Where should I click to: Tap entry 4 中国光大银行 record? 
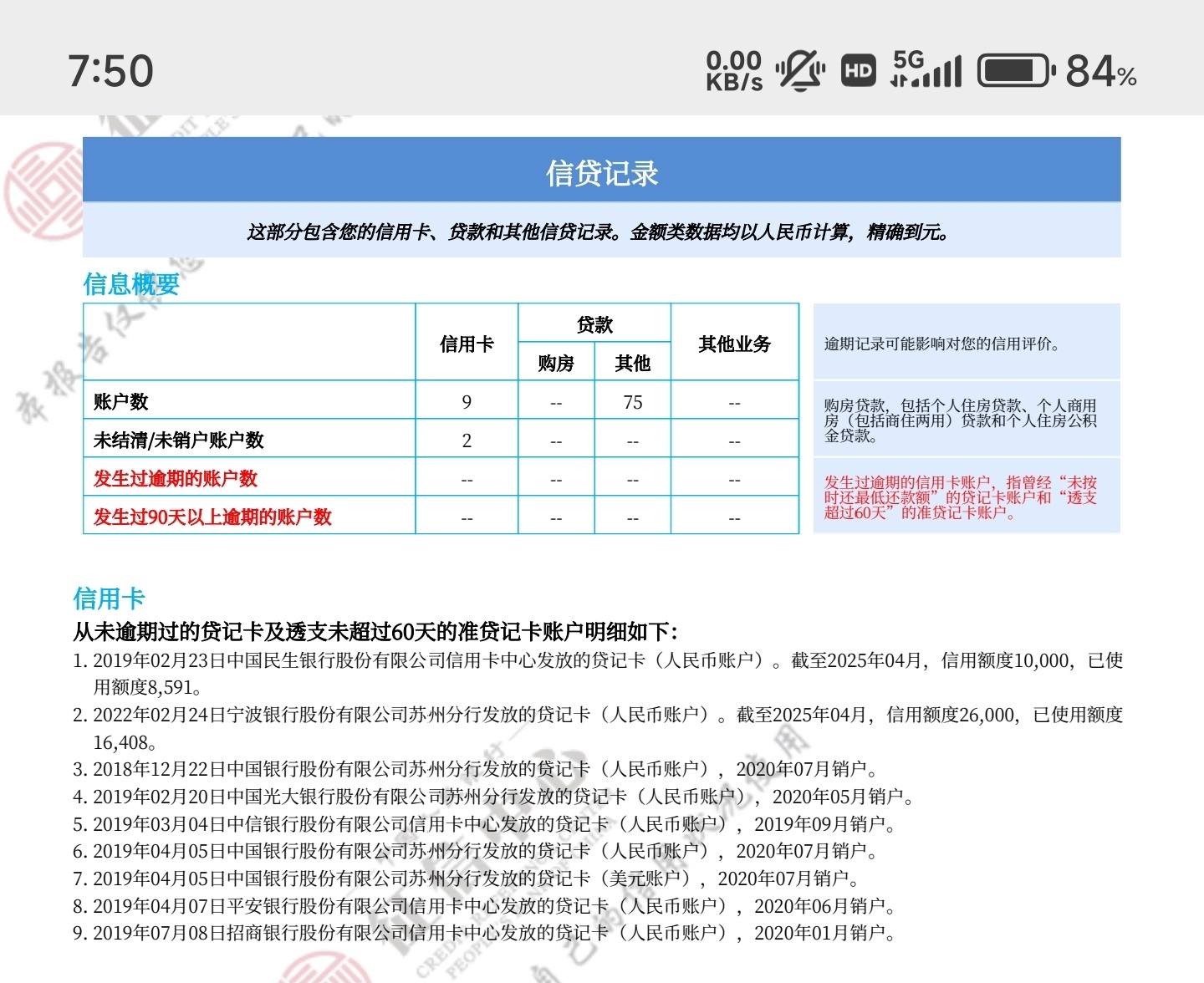coord(493,797)
